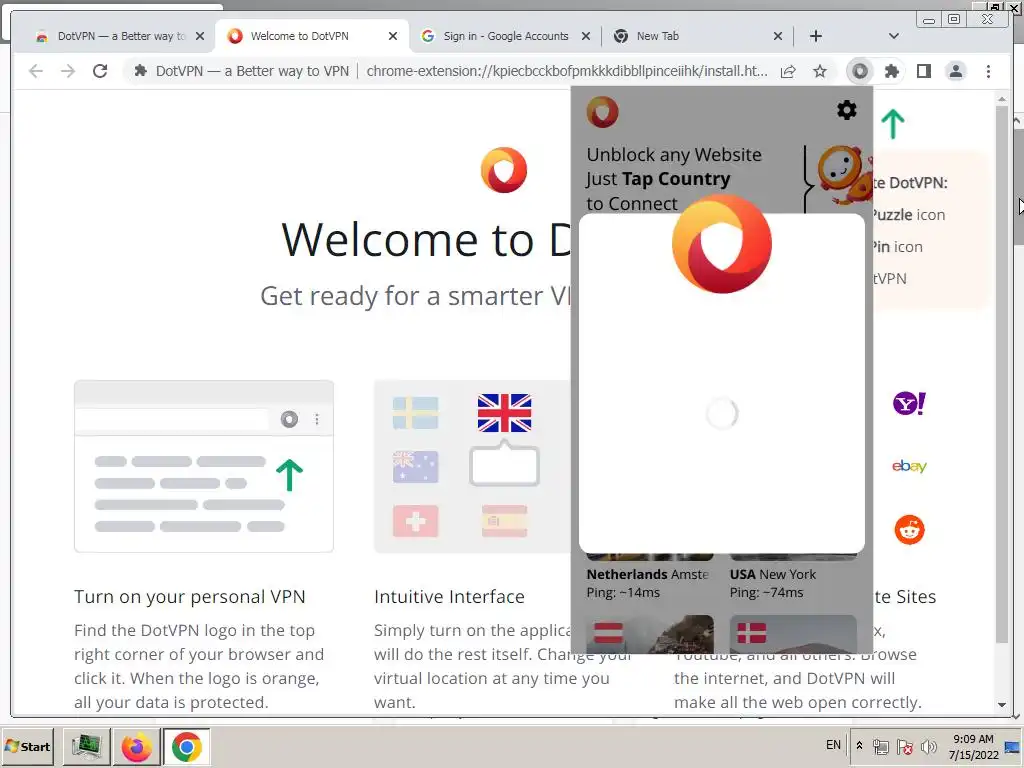Image resolution: width=1024 pixels, height=768 pixels.
Task: Go back to previous page
Action: tap(36, 71)
